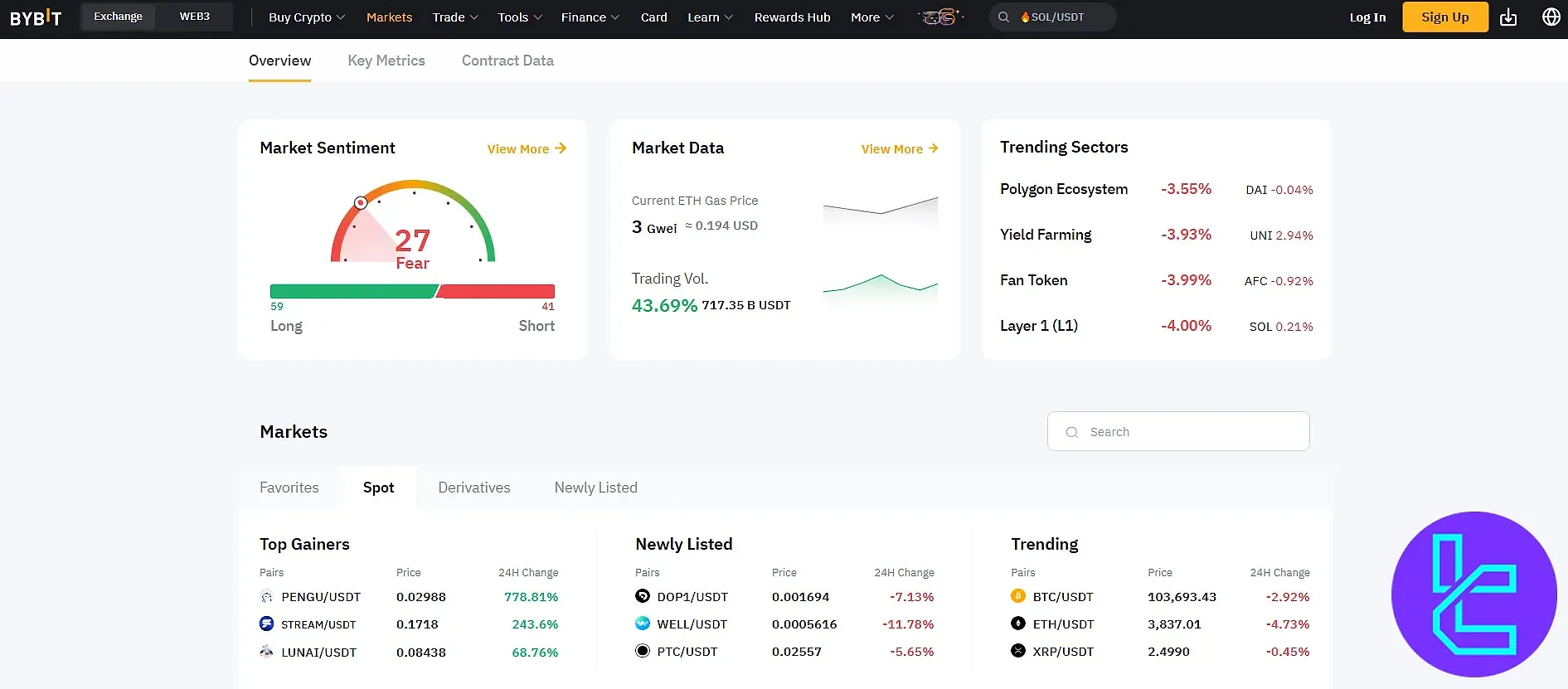The image size is (1568, 689).
Task: Click the PENGU coin icon
Action: [x=266, y=597]
